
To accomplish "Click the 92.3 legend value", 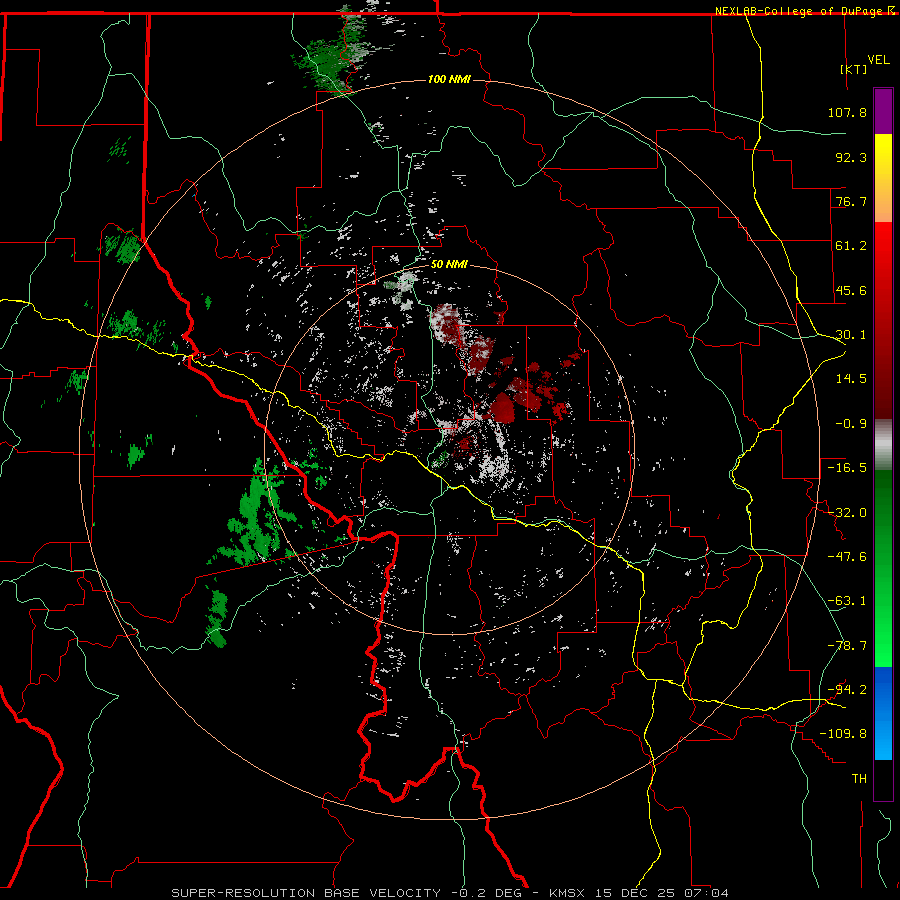I will pyautogui.click(x=851, y=157).
